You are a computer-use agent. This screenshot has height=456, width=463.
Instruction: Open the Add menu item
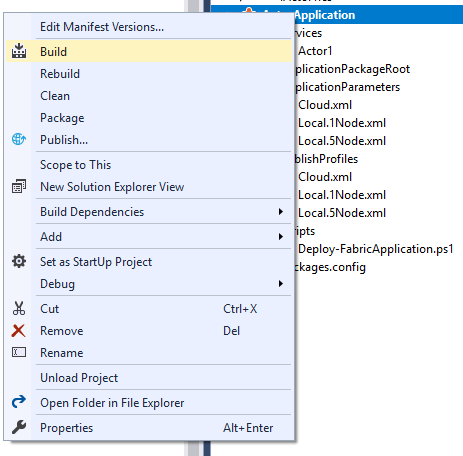tap(148, 237)
